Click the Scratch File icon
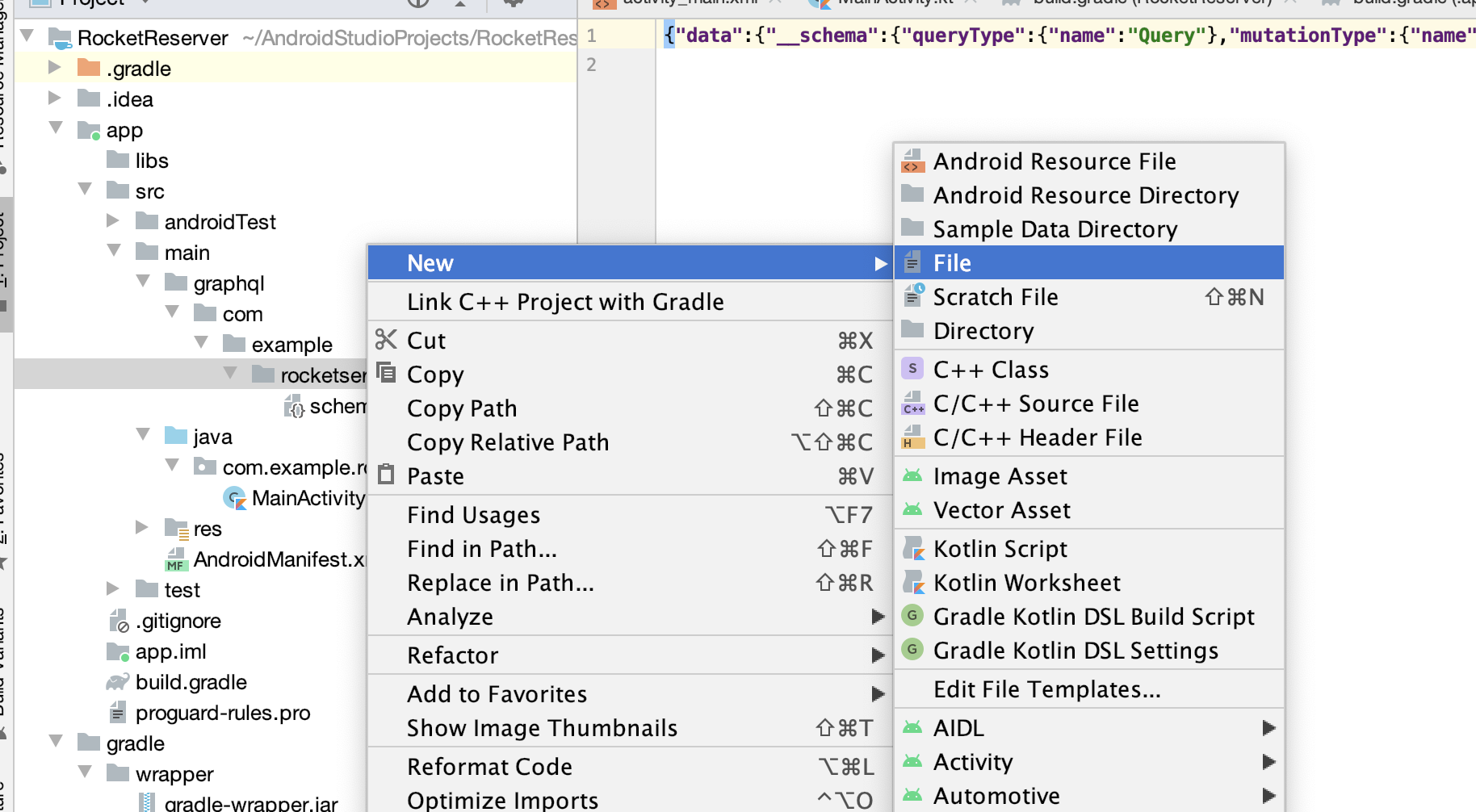This screenshot has width=1476, height=812. click(x=912, y=296)
